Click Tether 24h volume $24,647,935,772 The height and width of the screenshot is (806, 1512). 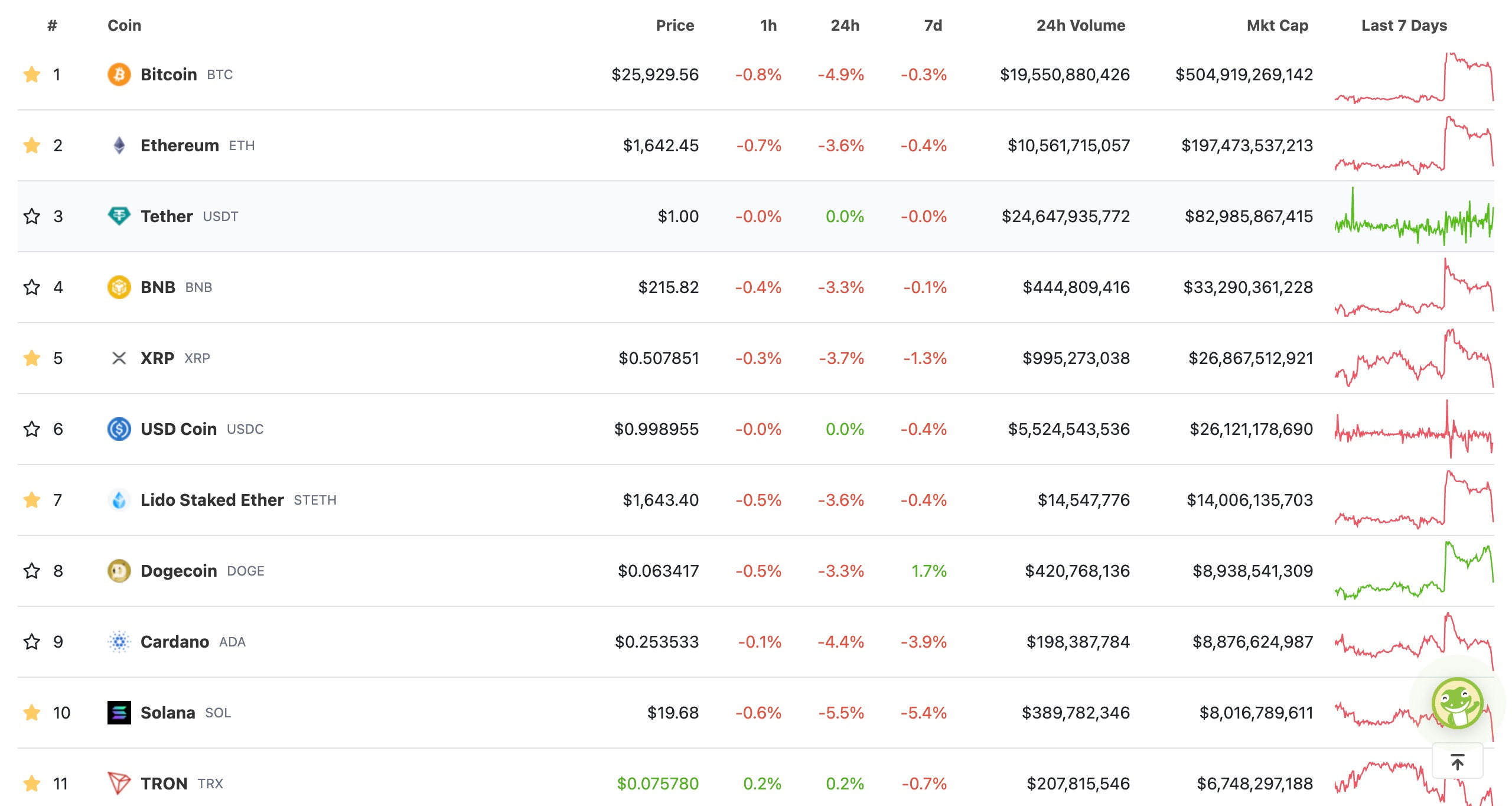[1066, 216]
